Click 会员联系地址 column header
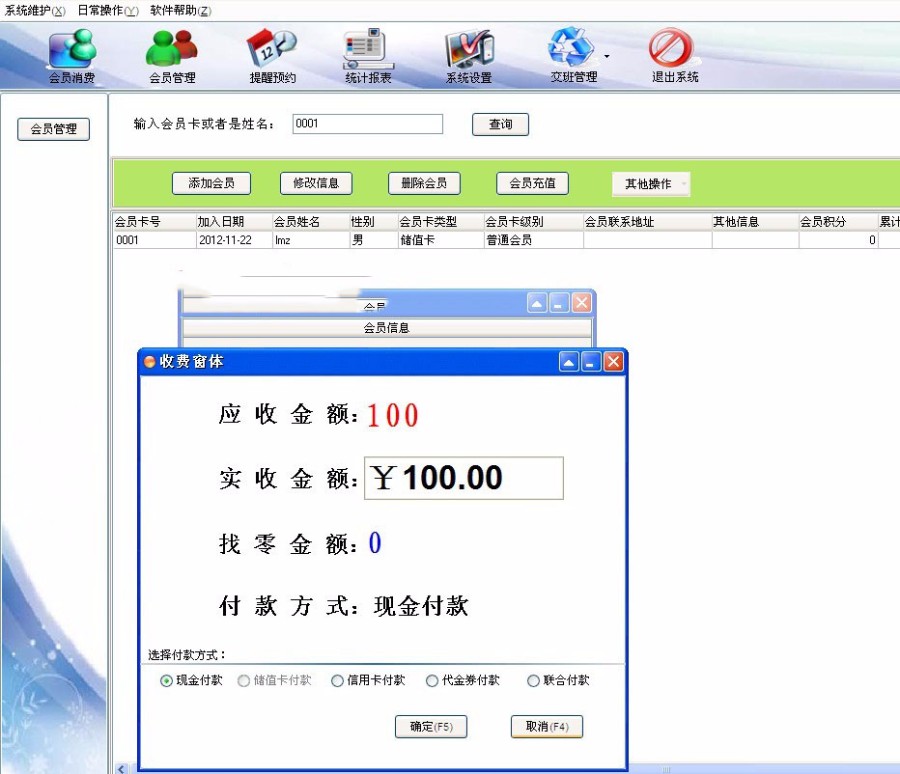This screenshot has width=900, height=774. (647, 222)
